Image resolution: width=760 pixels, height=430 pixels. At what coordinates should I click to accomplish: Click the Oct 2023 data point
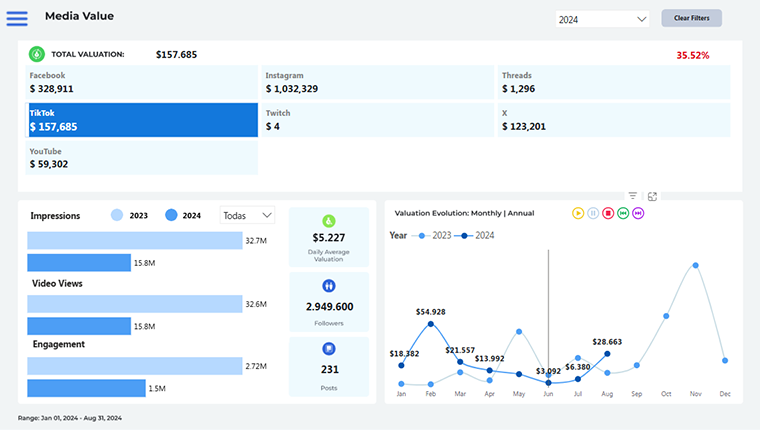666,316
